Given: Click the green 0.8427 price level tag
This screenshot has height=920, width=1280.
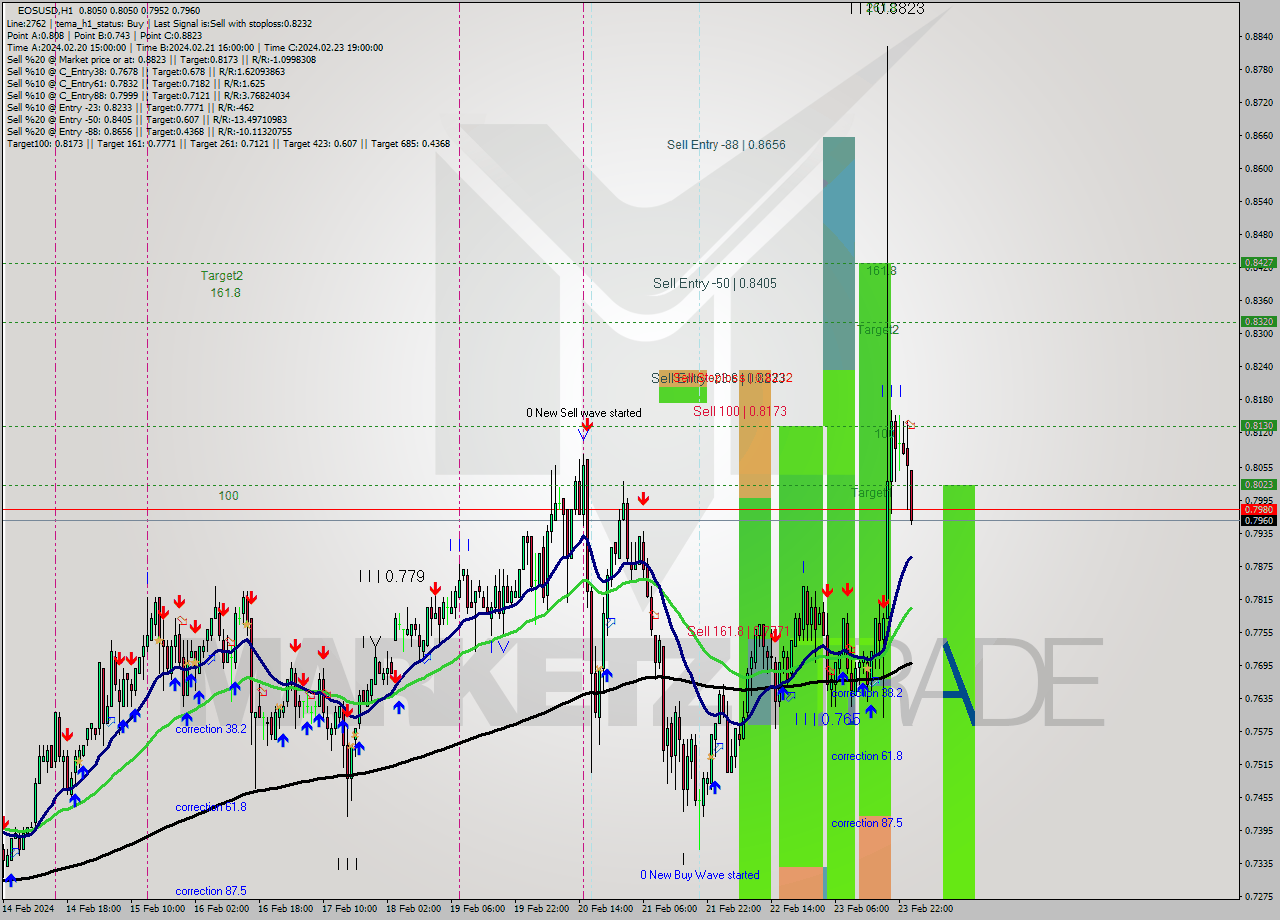Looking at the screenshot, I should click(1258, 263).
